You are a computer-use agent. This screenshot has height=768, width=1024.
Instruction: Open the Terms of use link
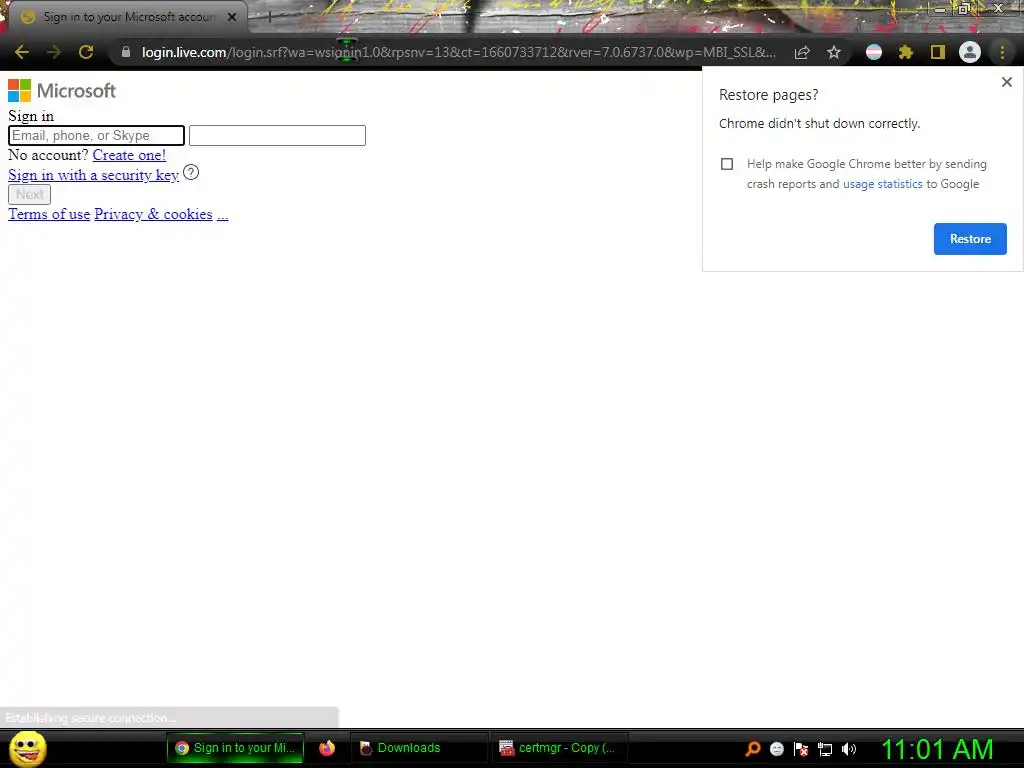49,214
